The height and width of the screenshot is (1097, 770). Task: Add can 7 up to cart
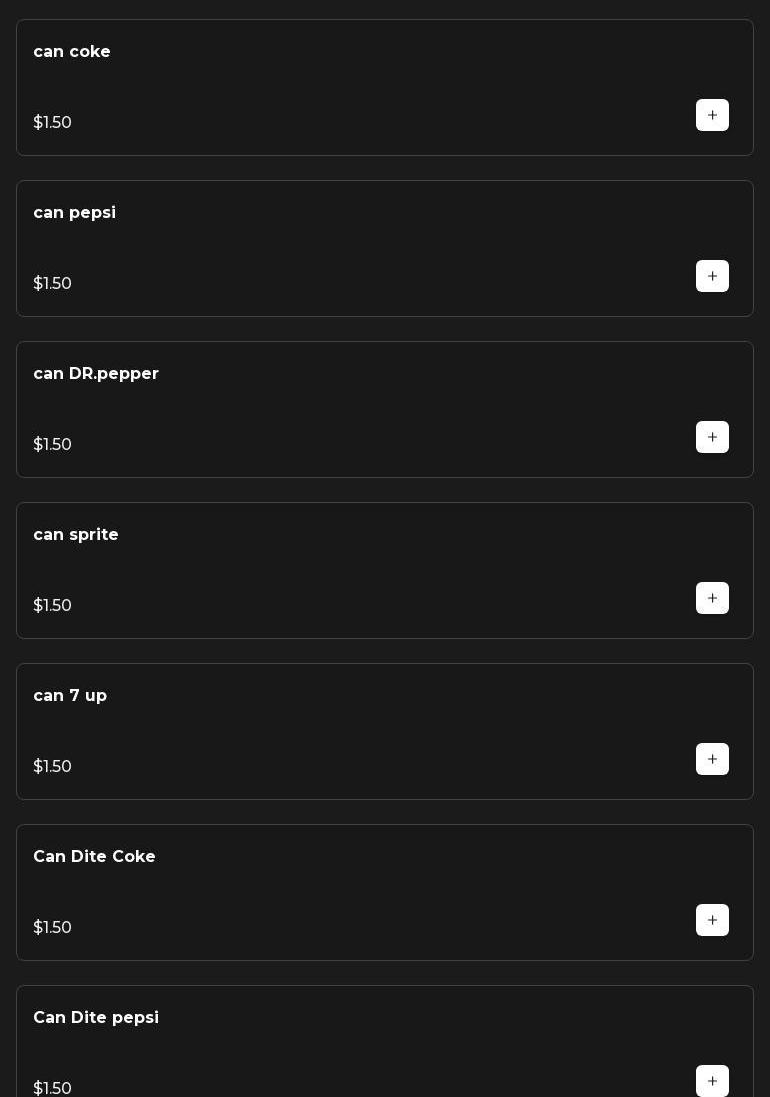[712, 759]
